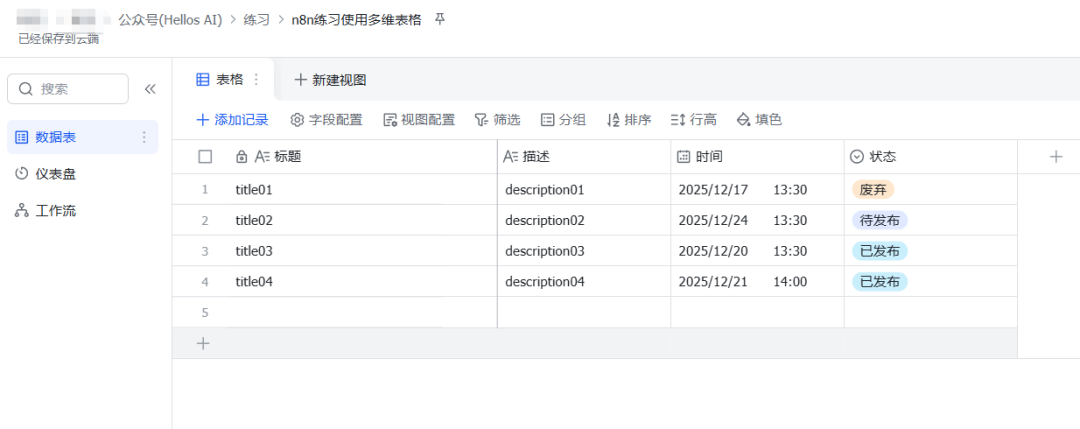Open the 排序 sort options
1080x429 pixels.
click(x=629, y=120)
